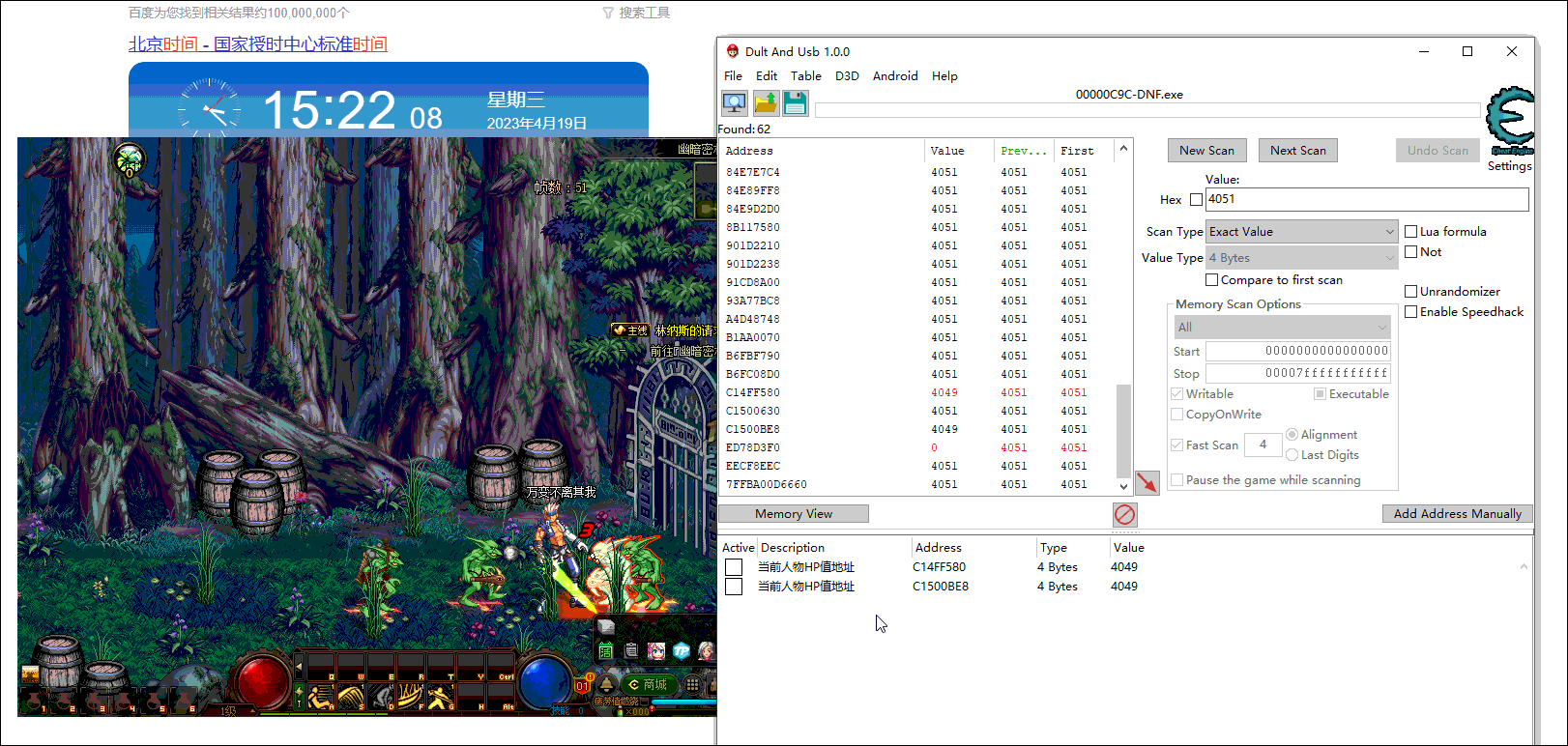Click the potion quick slot 1
Image resolution: width=1568 pixels, height=746 pixels.
coord(35,701)
